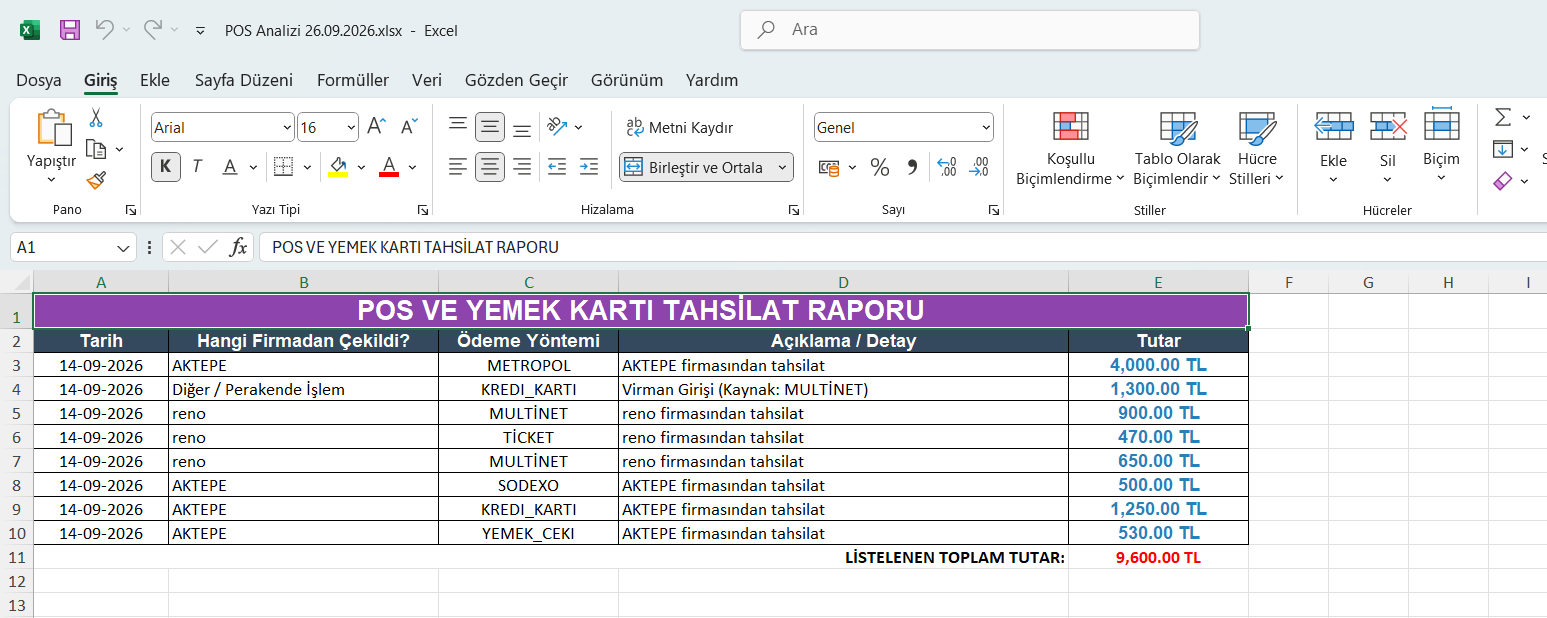
Task: Toggle italic T button
Action: point(197,167)
